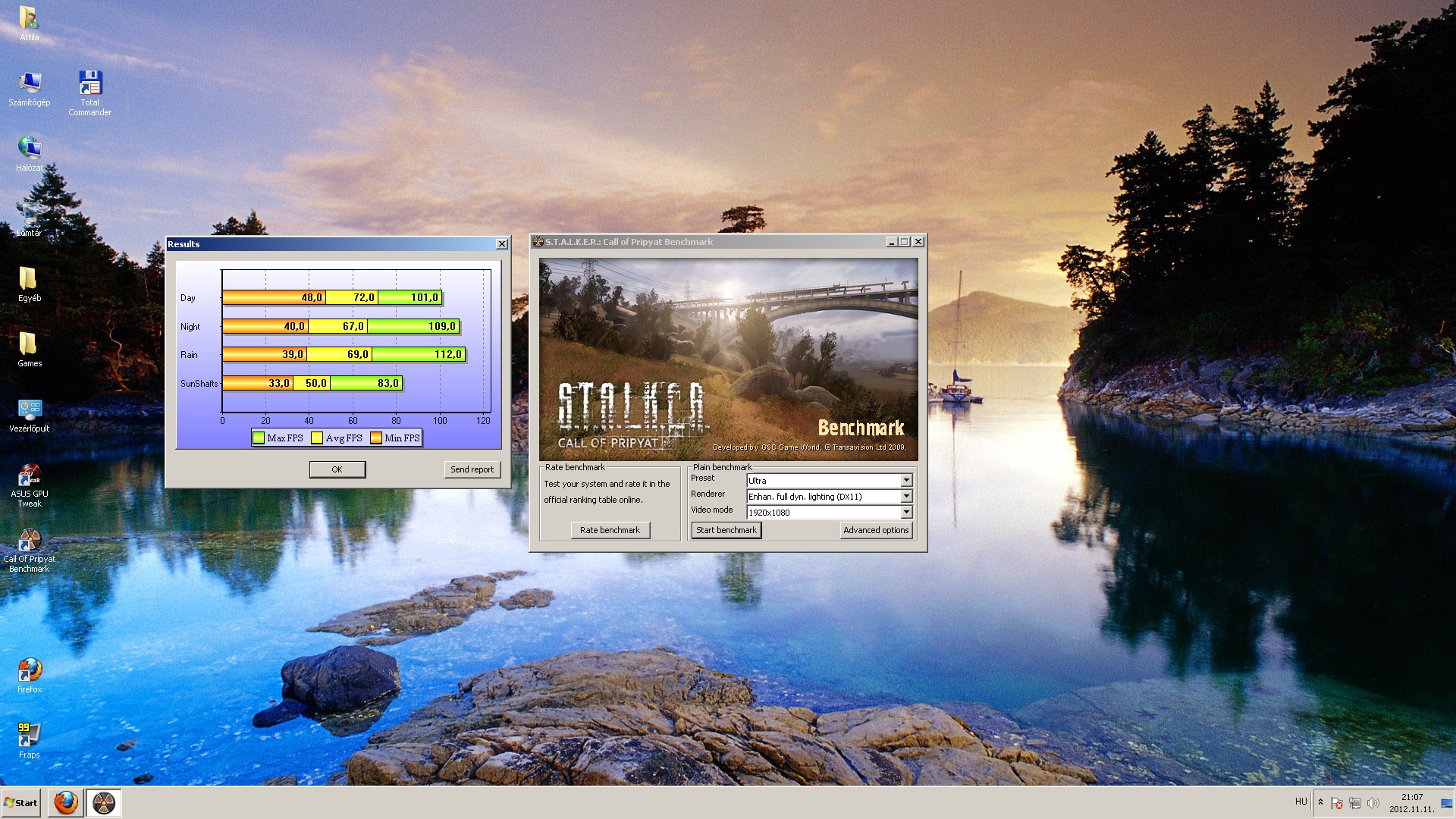The width and height of the screenshot is (1456, 819).
Task: Expand the Preset dropdown arrow
Action: 906,480
